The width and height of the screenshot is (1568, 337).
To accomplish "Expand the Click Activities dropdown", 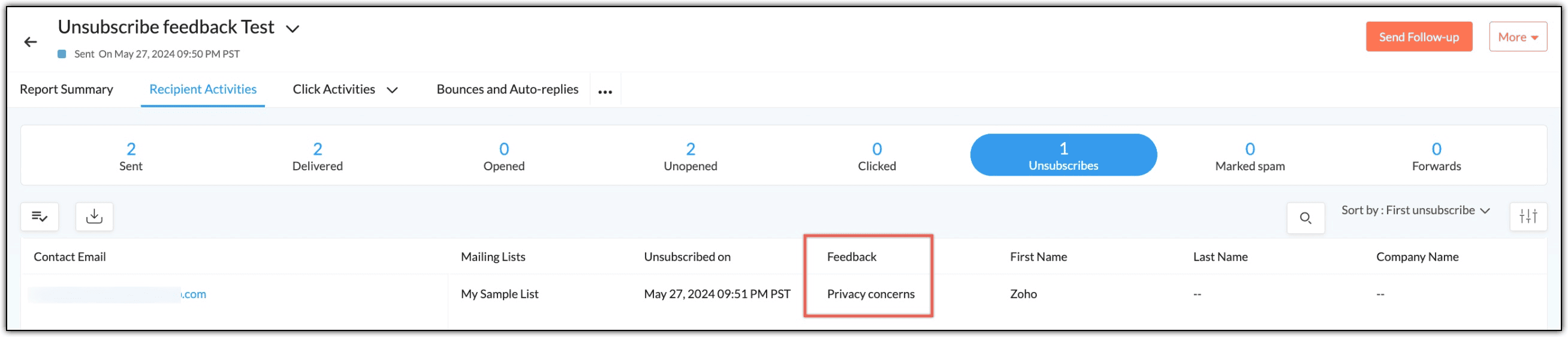I will coord(393,90).
